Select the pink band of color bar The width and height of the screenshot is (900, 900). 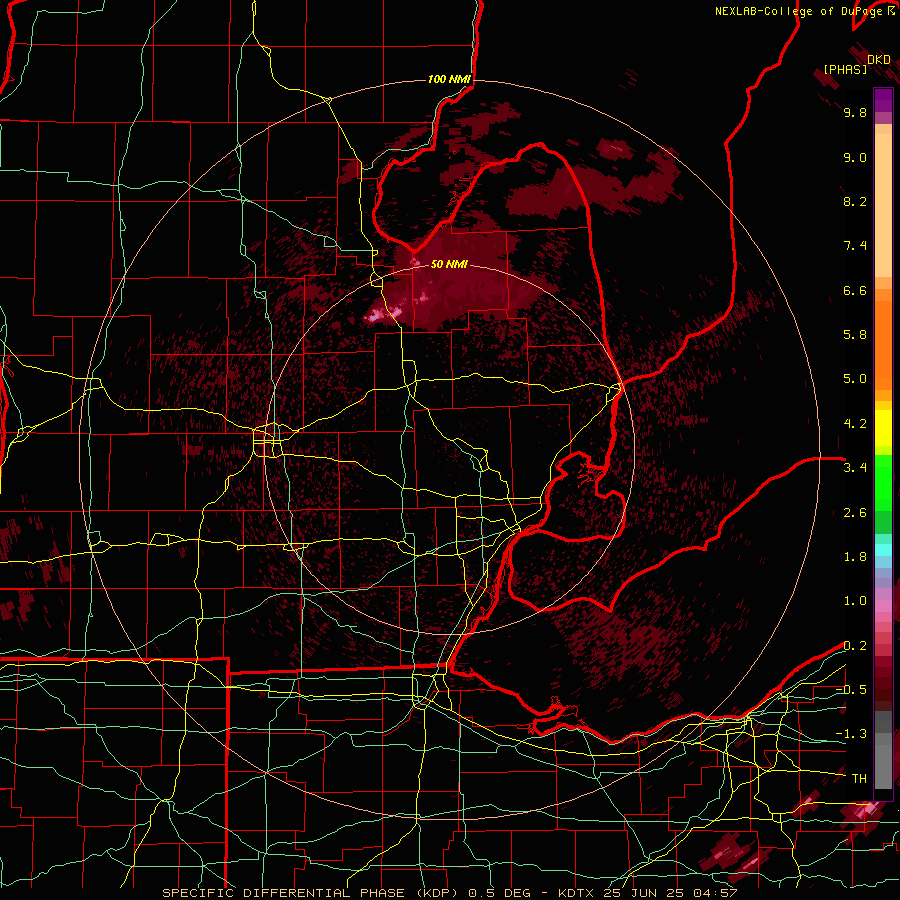pos(883,606)
